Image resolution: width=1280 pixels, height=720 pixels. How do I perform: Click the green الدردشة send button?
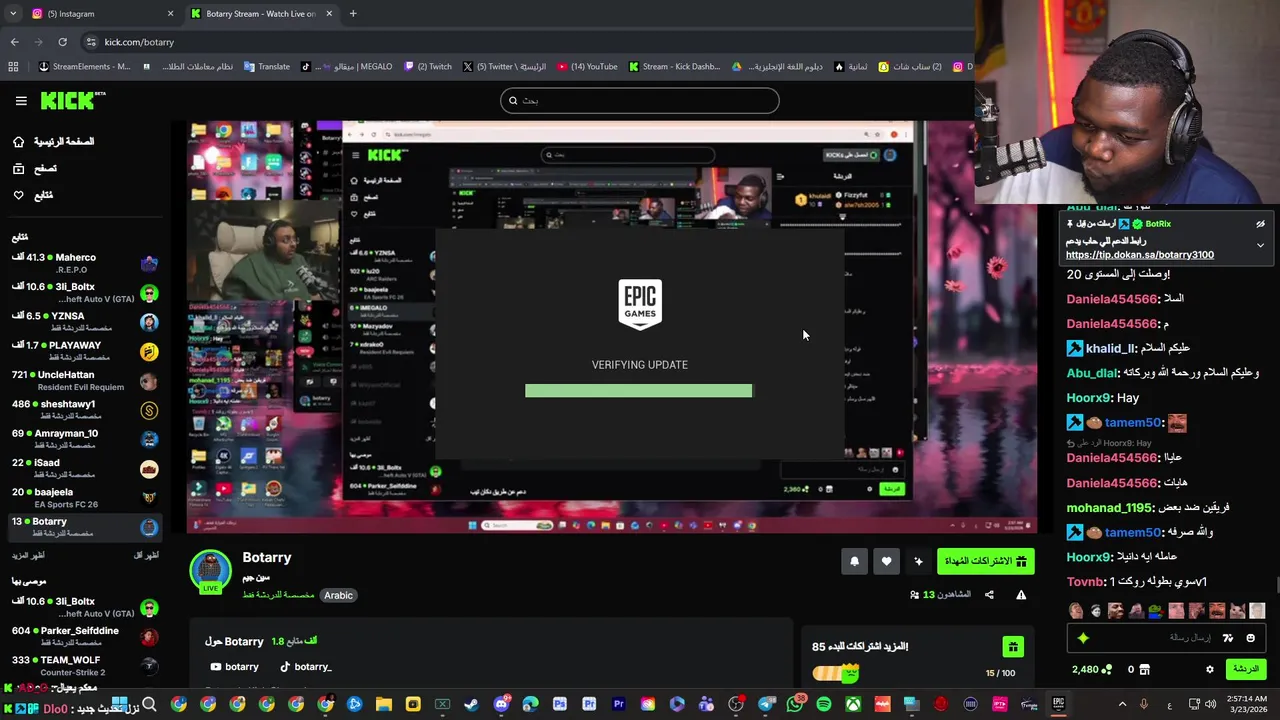(1246, 669)
